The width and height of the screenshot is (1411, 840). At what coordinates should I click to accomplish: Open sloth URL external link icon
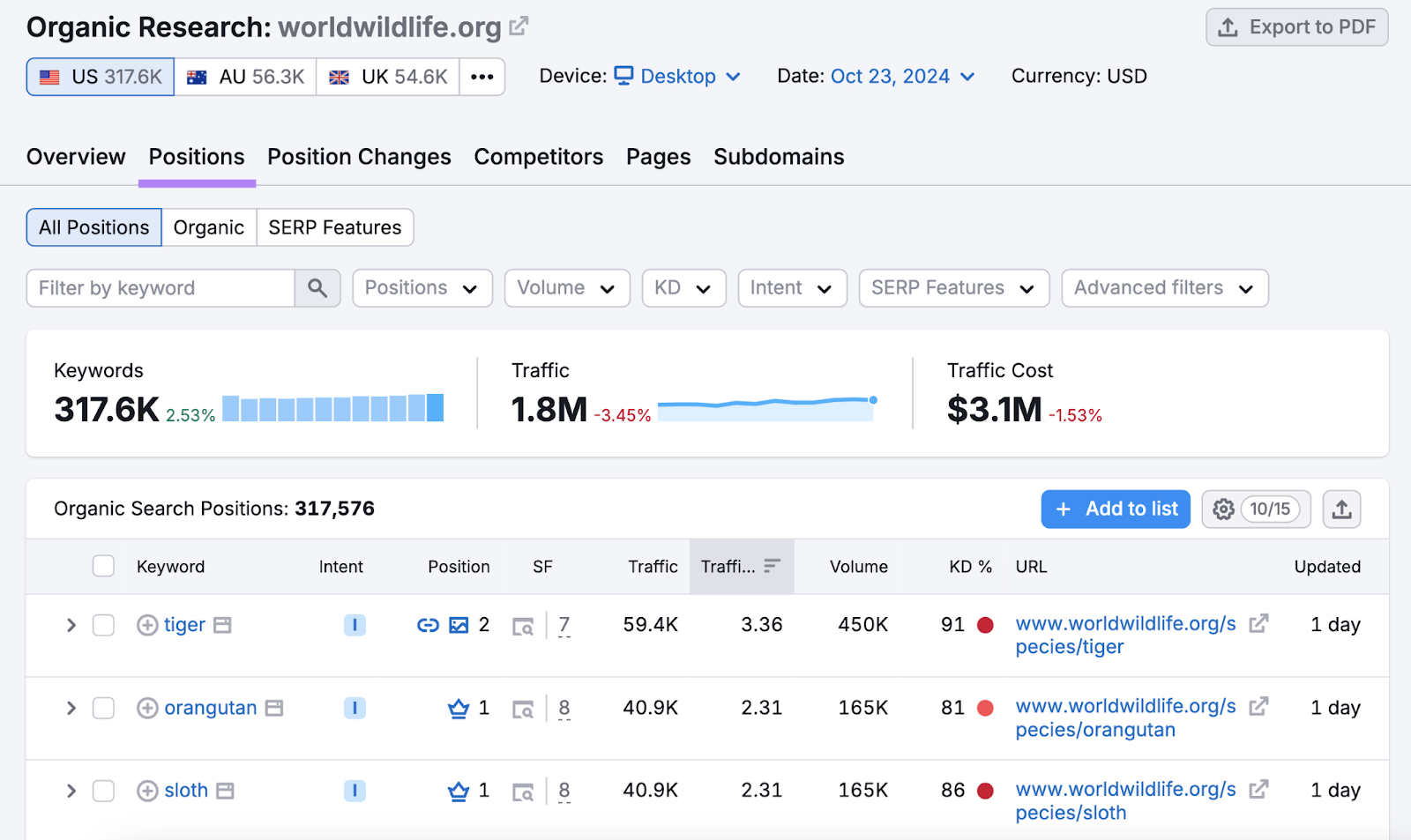pyautogui.click(x=1258, y=789)
